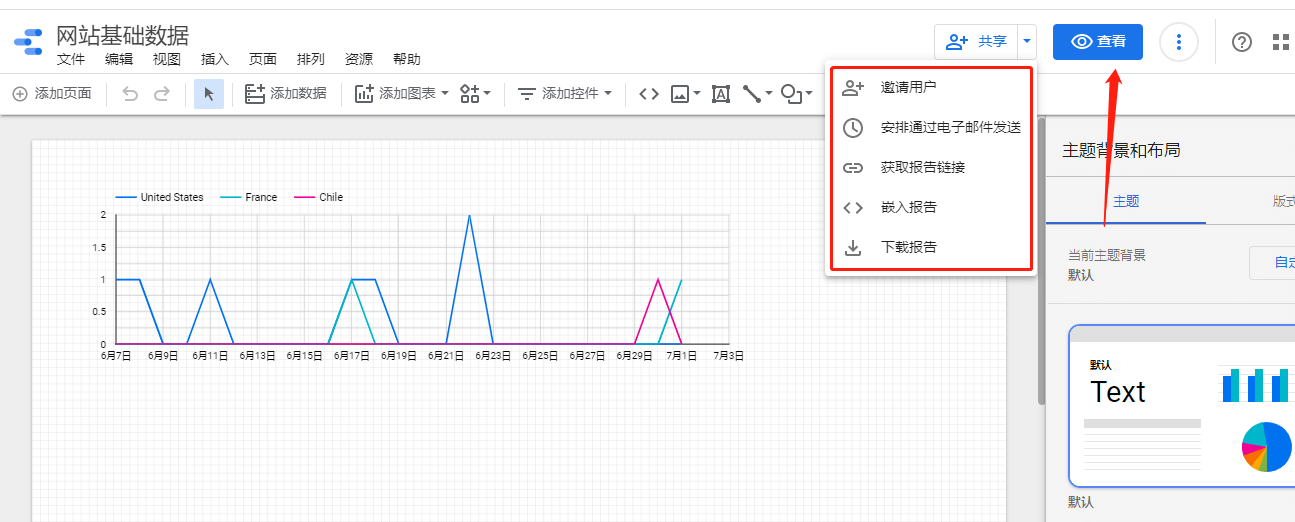Screen dimensions: 1295x522
Task: Open the line tool dropdown
Action: pos(757,94)
